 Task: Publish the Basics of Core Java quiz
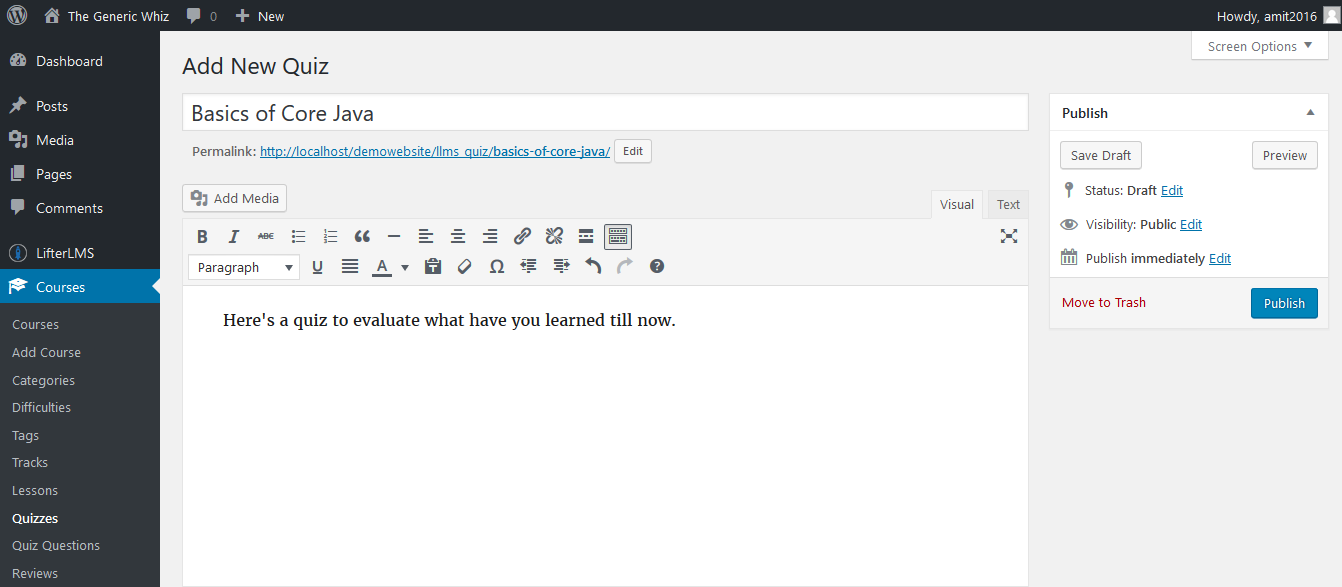click(1284, 303)
